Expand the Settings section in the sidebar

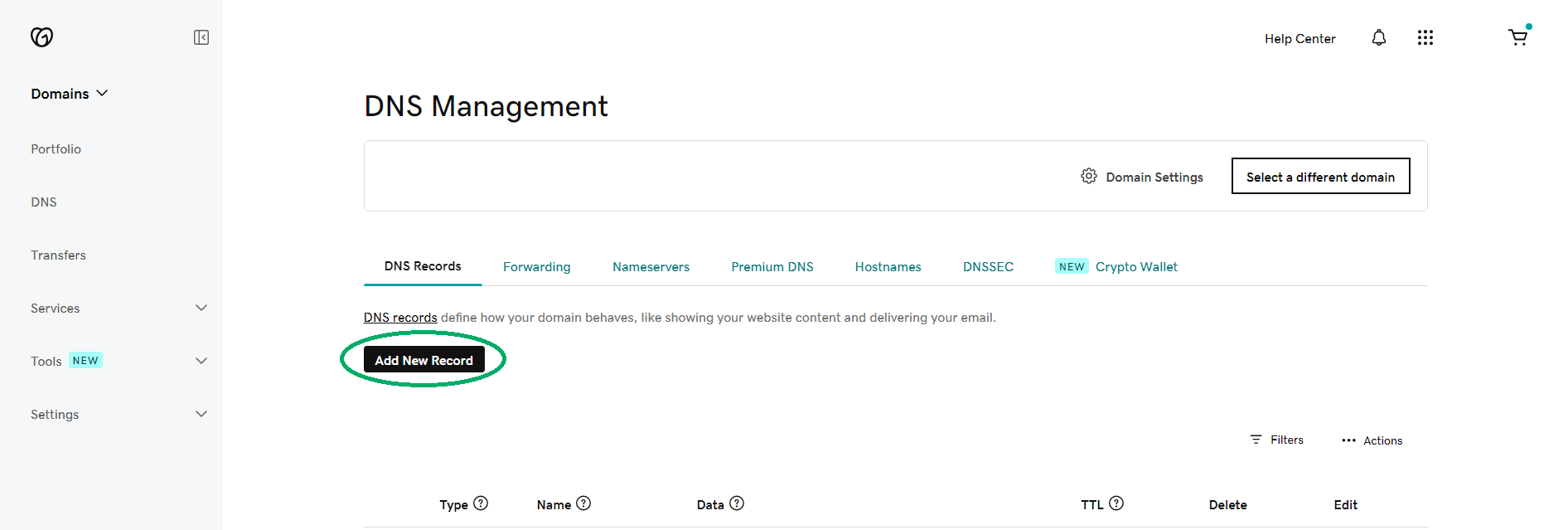201,414
